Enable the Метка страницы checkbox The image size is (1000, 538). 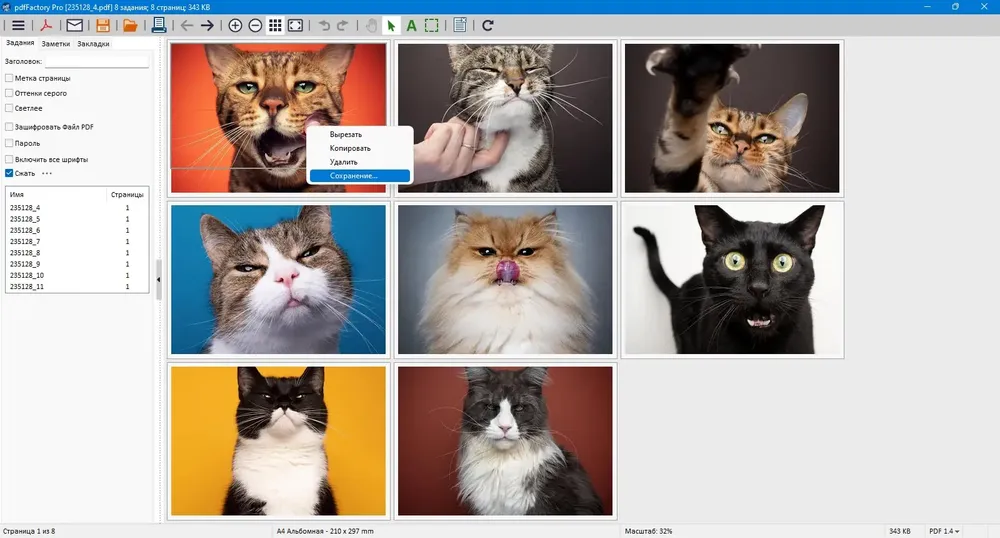(x=9, y=78)
